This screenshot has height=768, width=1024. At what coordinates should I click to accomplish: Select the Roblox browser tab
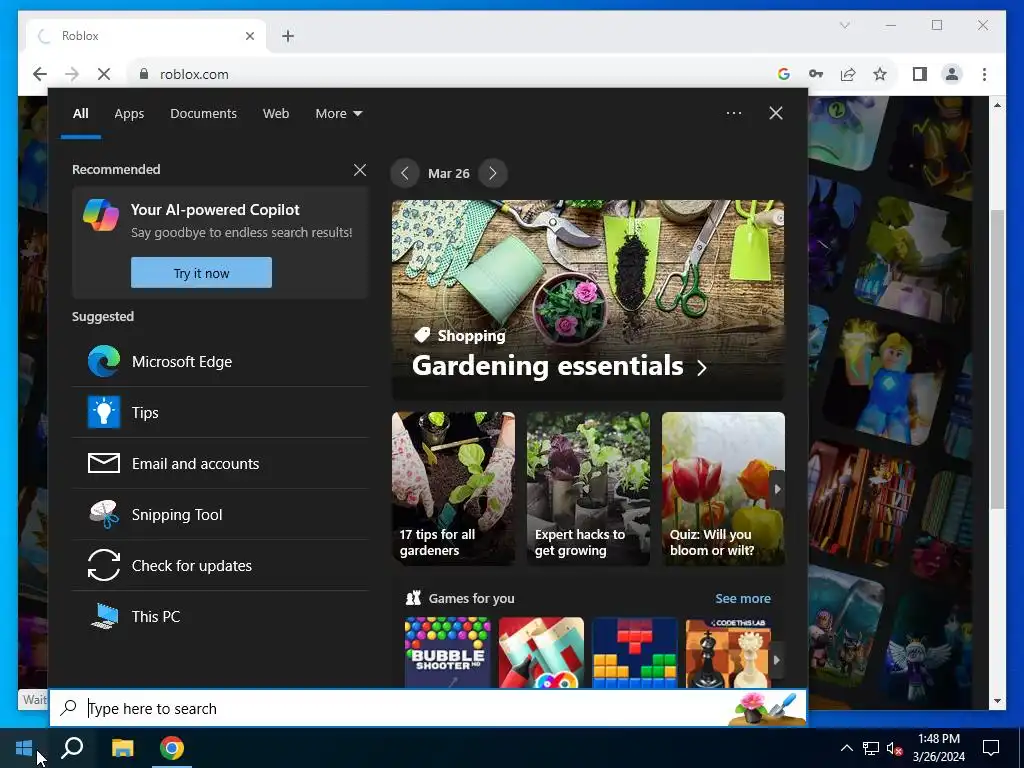tap(146, 36)
